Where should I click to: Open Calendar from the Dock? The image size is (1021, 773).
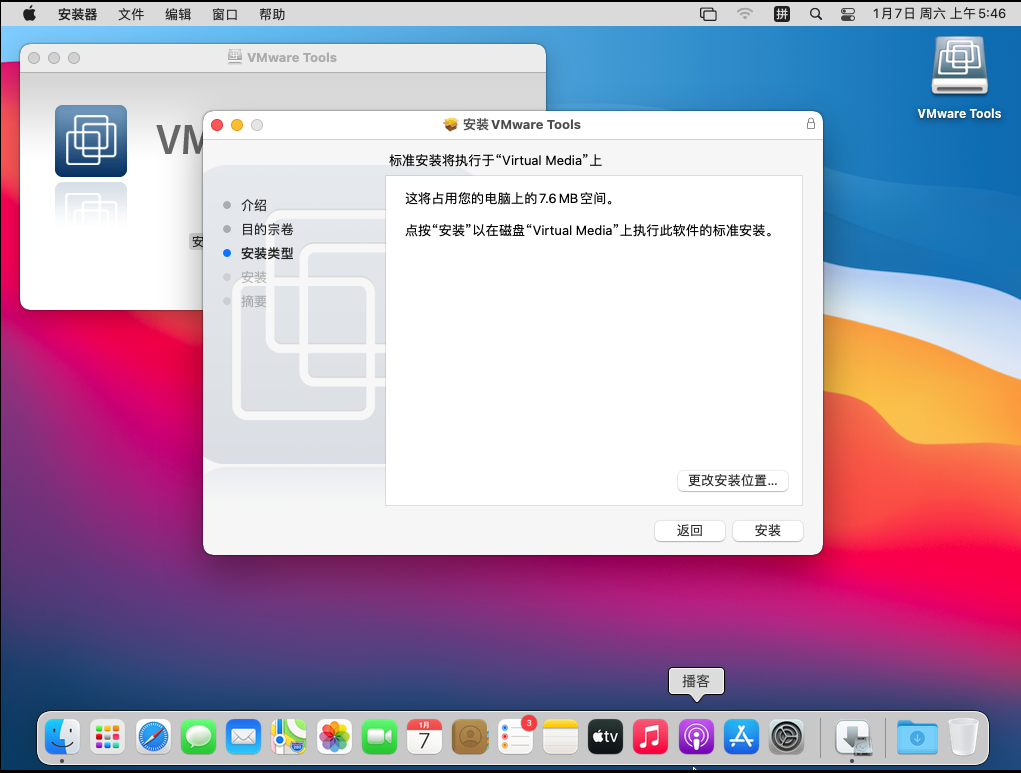(x=425, y=737)
